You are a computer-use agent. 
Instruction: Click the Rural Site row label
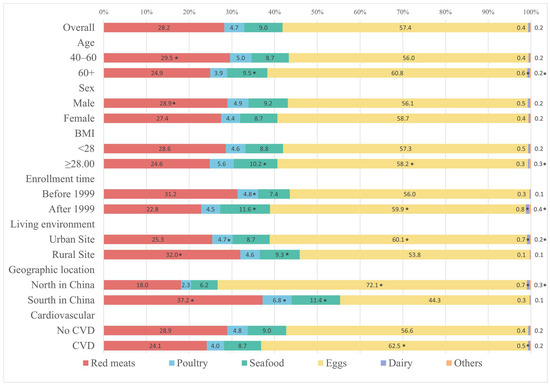[x=74, y=255]
